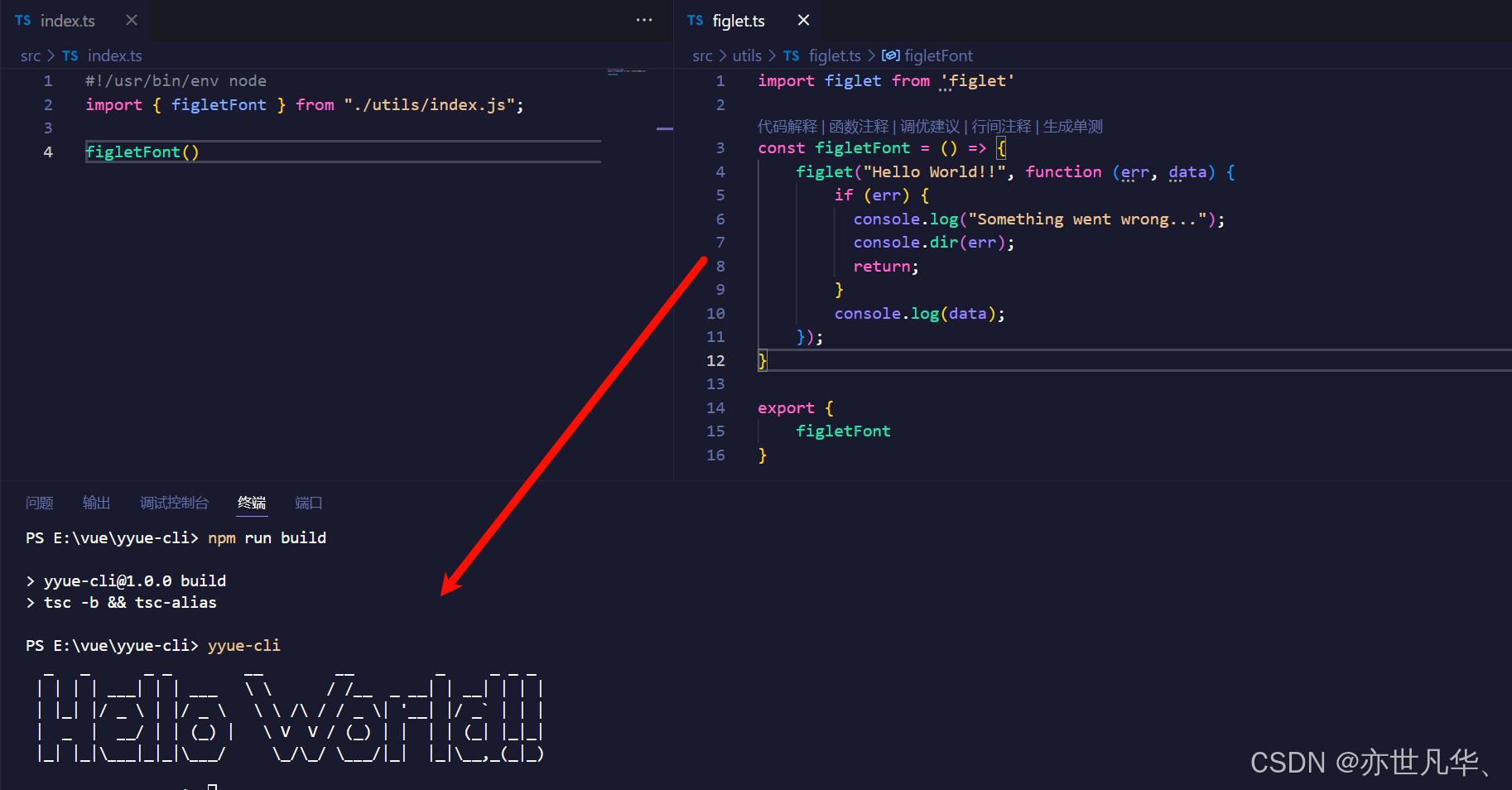1512x790 pixels.
Task: Open the index.ts tab
Action: [68, 21]
